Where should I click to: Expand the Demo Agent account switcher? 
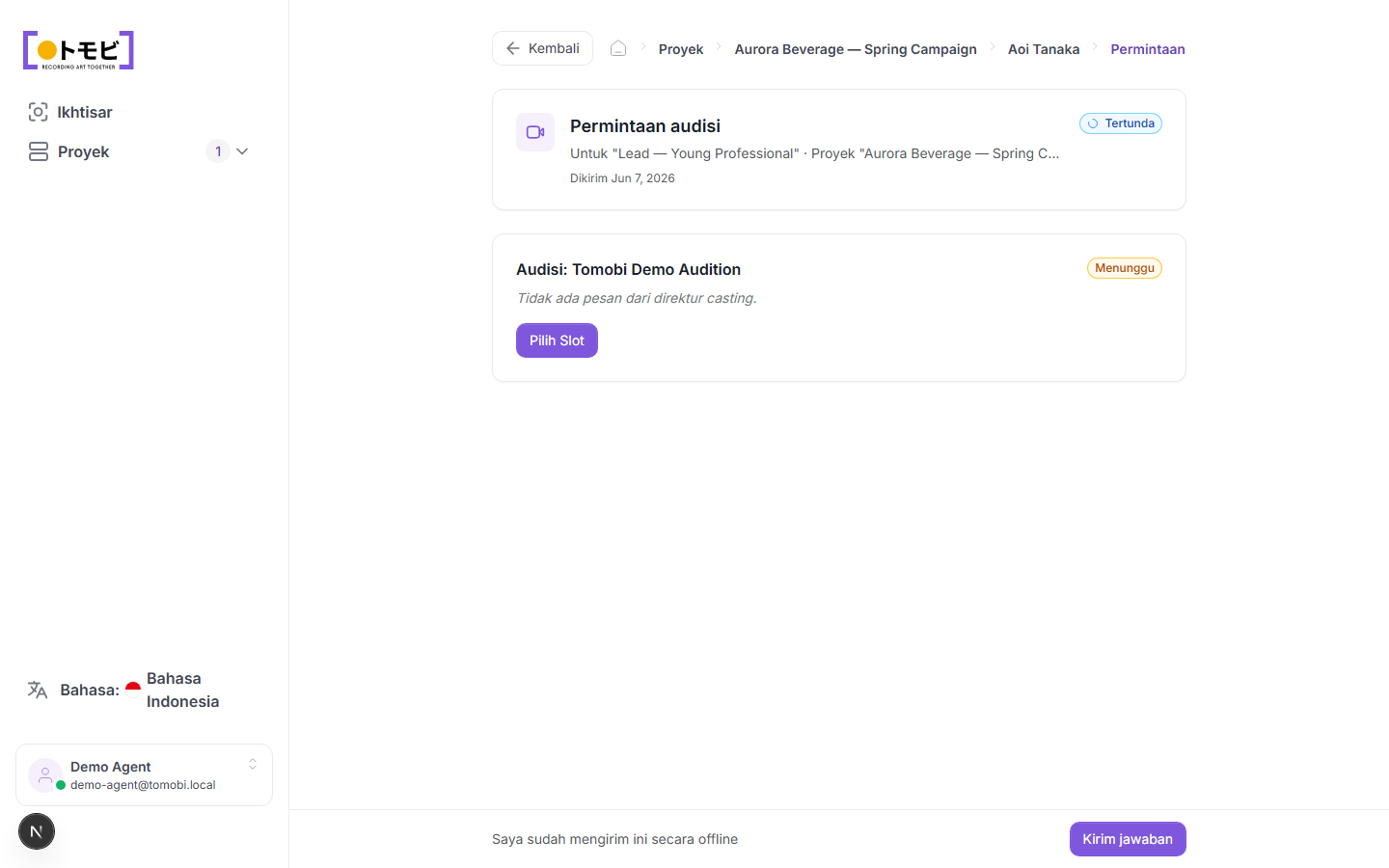click(253, 764)
